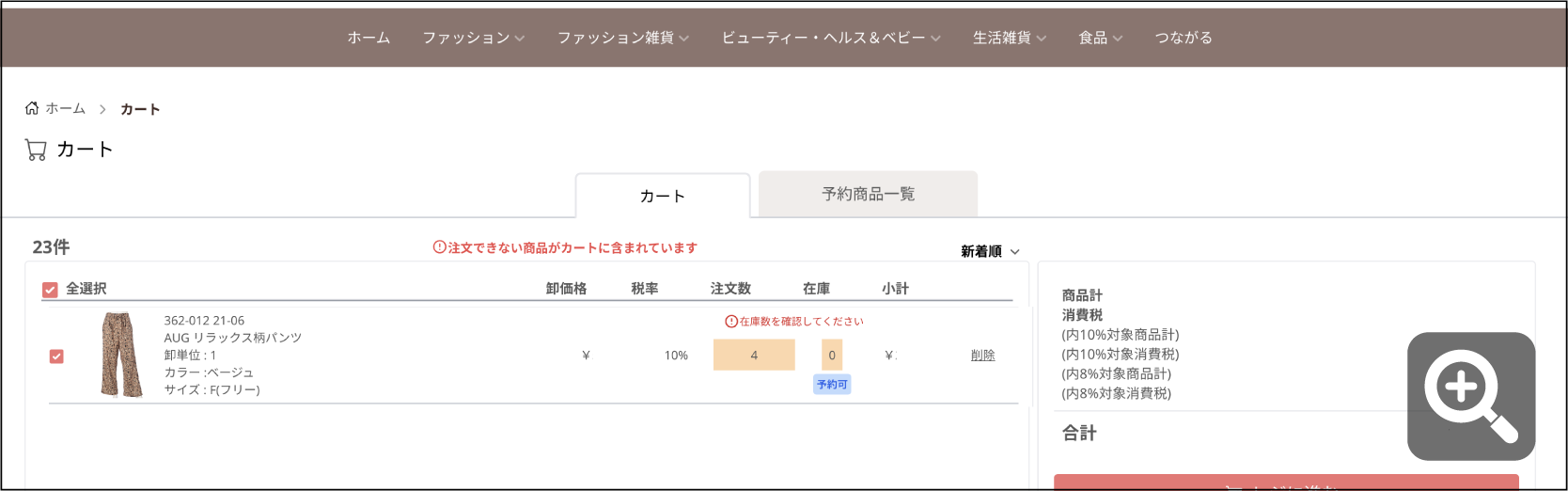
Task: Click the 商品計 label in summary
Action: [x=1082, y=295]
